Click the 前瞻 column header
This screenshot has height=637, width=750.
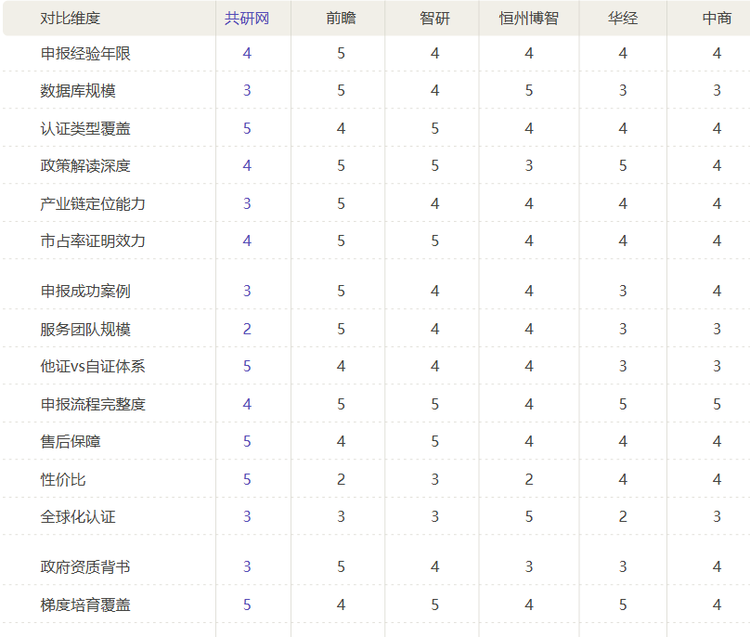click(x=341, y=18)
